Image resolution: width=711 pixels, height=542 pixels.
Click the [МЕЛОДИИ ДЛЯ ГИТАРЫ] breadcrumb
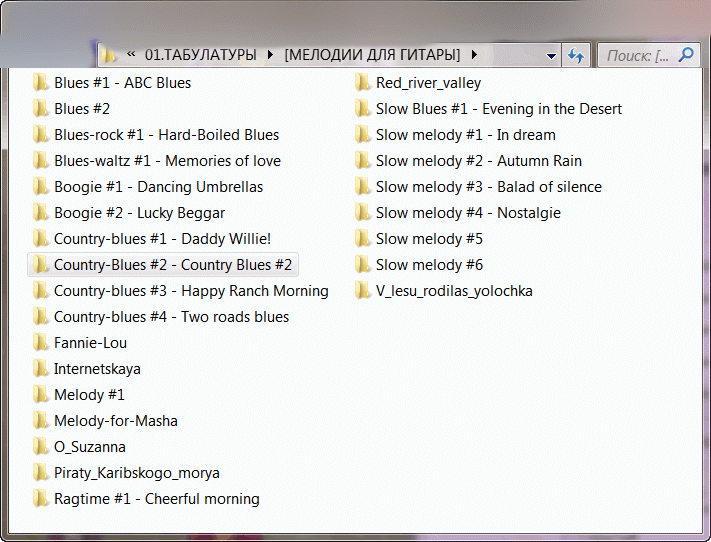[372, 55]
